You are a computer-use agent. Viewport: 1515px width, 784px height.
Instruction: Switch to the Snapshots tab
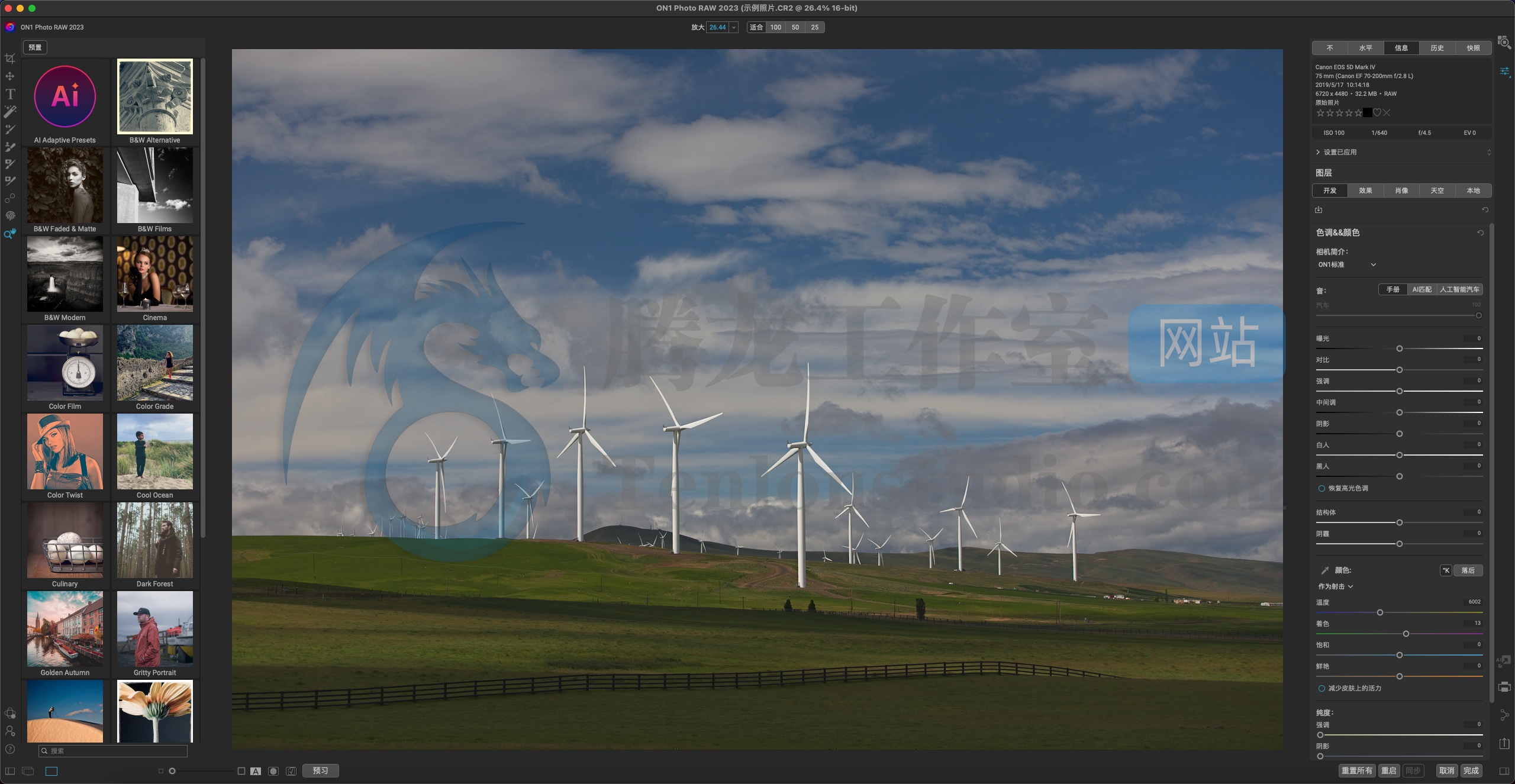point(1474,48)
